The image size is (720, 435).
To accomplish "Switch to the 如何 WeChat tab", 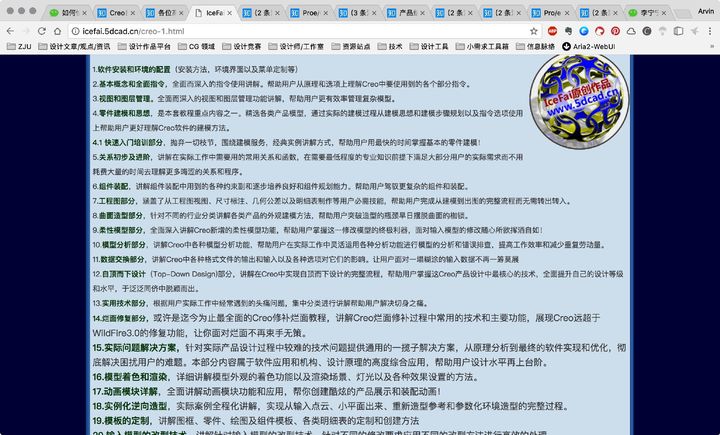I will pos(67,13).
